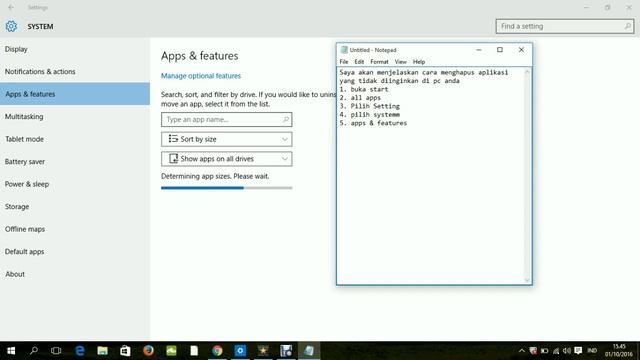
Task: Expand Show apps on all drives dropdown
Action: pos(227,159)
